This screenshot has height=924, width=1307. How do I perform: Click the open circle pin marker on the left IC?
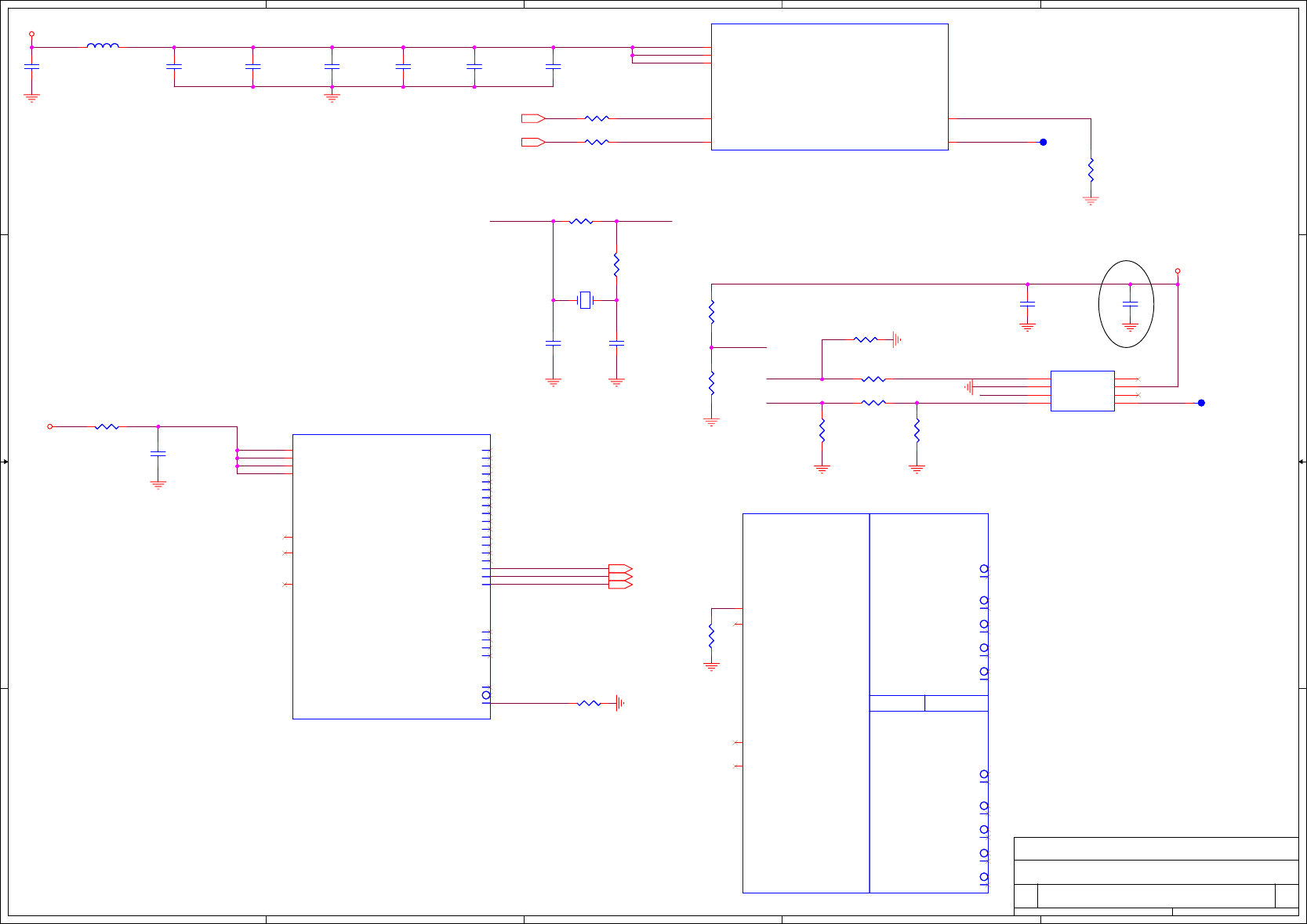486,695
